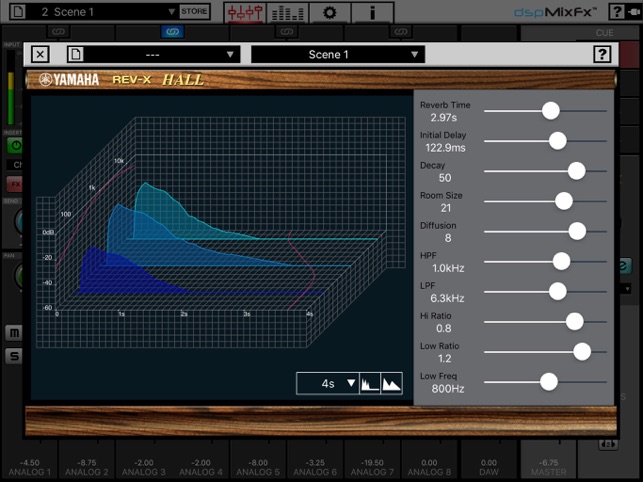
Task: Open the top-right help question mark
Action: point(616,12)
